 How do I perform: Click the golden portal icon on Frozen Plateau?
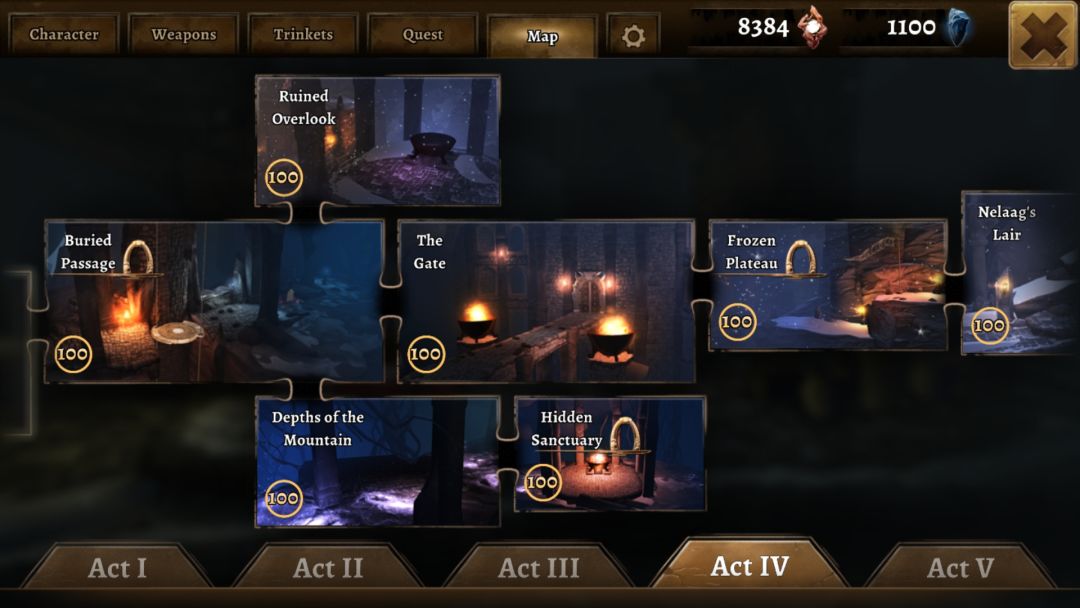coord(800,258)
